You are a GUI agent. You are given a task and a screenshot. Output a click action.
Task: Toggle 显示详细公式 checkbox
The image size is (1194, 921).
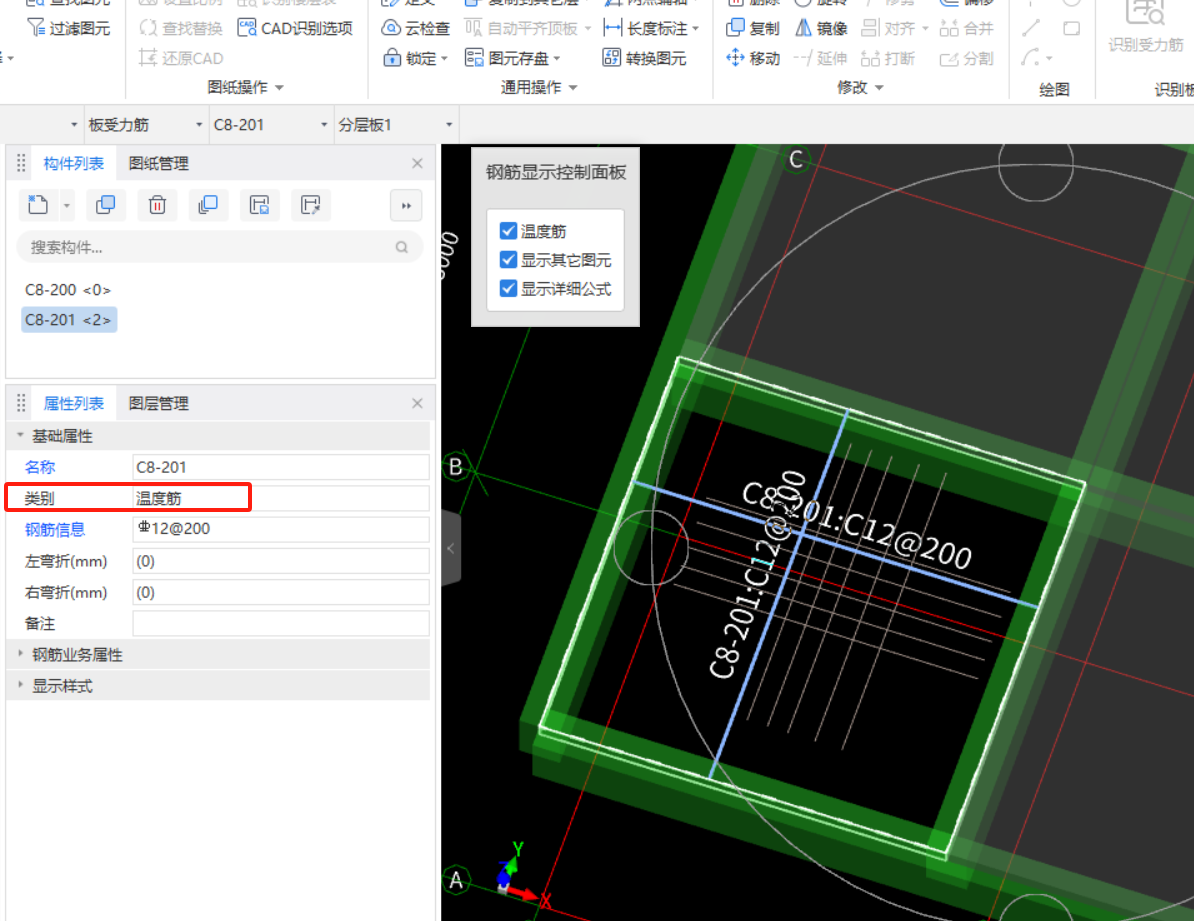click(508, 289)
